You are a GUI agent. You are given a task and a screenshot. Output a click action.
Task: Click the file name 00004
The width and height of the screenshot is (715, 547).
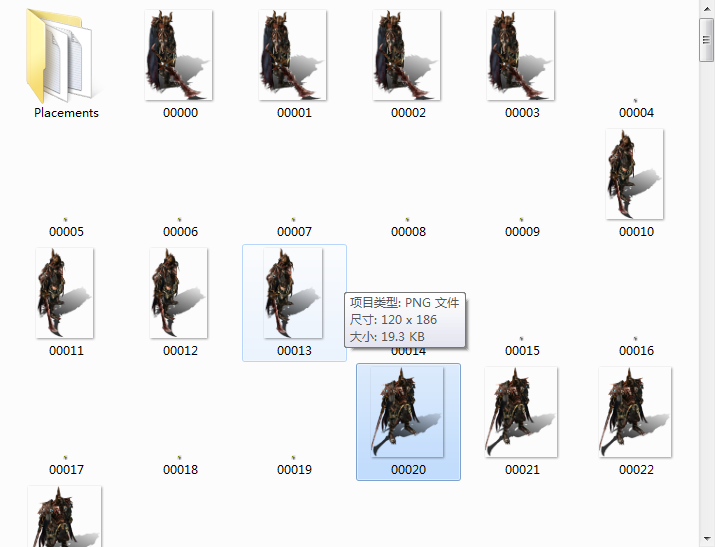tap(636, 113)
